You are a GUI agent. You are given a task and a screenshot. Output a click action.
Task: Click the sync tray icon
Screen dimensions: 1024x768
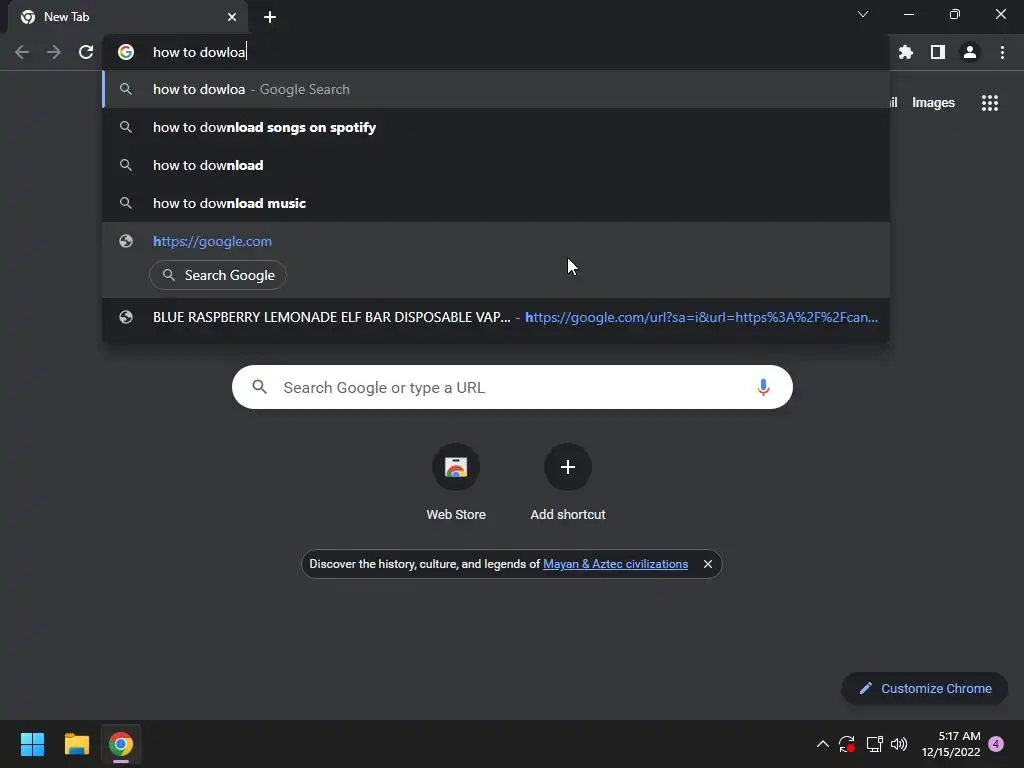[847, 744]
